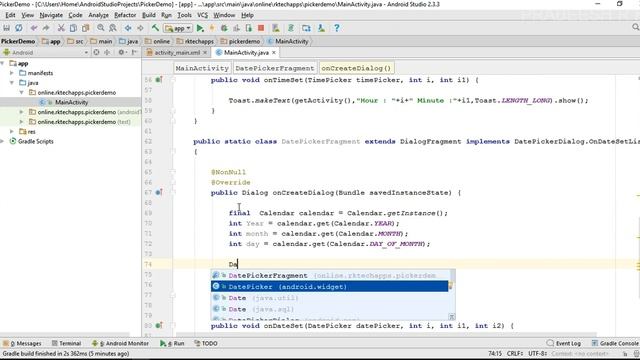The image size is (640, 360).
Task: Click the Cut scissors icon
Action: point(61,28)
